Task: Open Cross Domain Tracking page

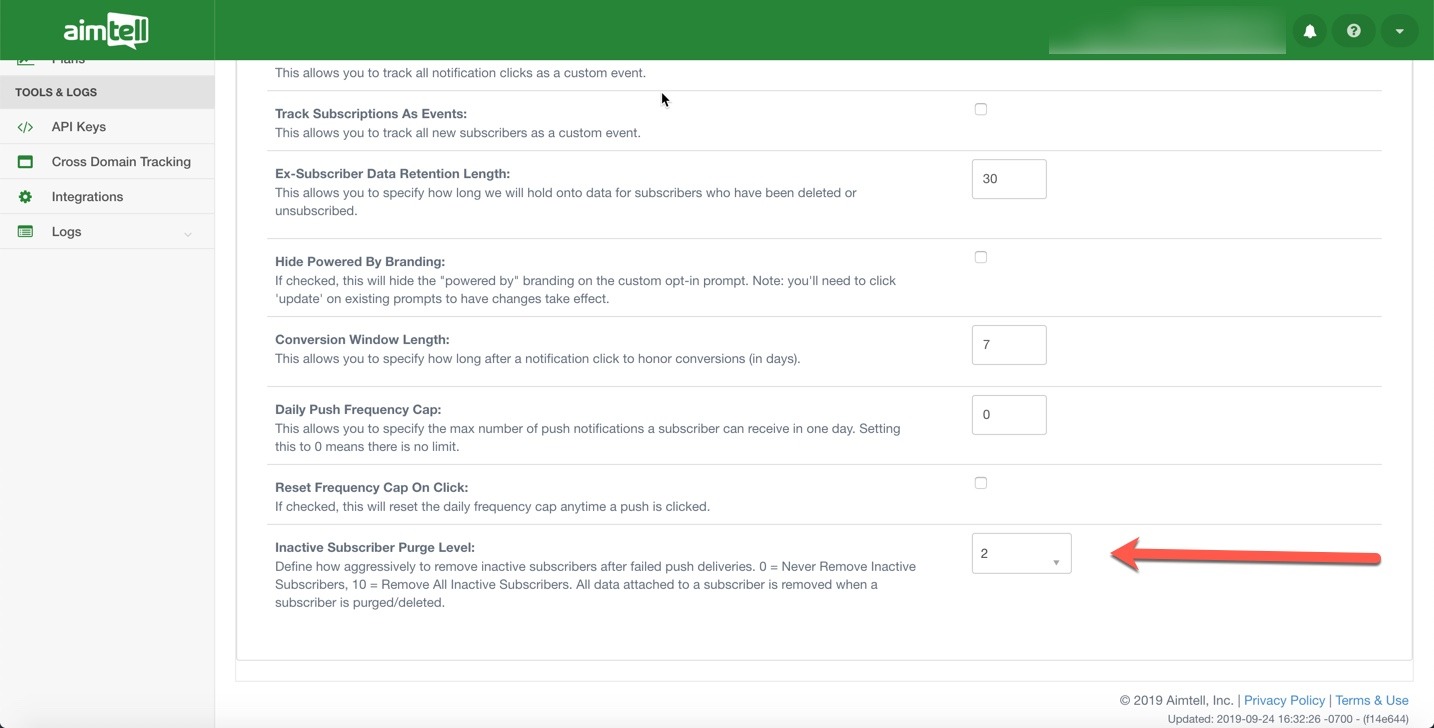Action: 121,162
